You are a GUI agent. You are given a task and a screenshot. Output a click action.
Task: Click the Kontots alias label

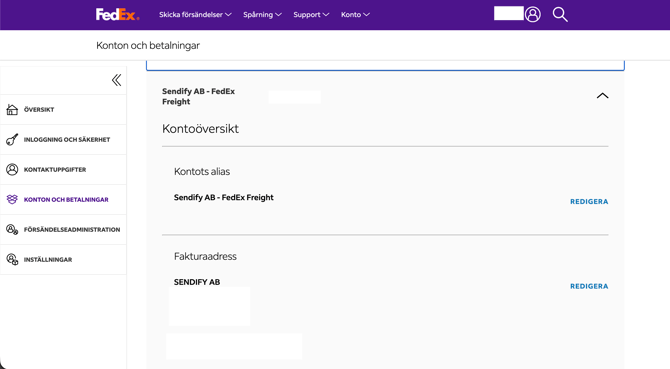[202, 171]
